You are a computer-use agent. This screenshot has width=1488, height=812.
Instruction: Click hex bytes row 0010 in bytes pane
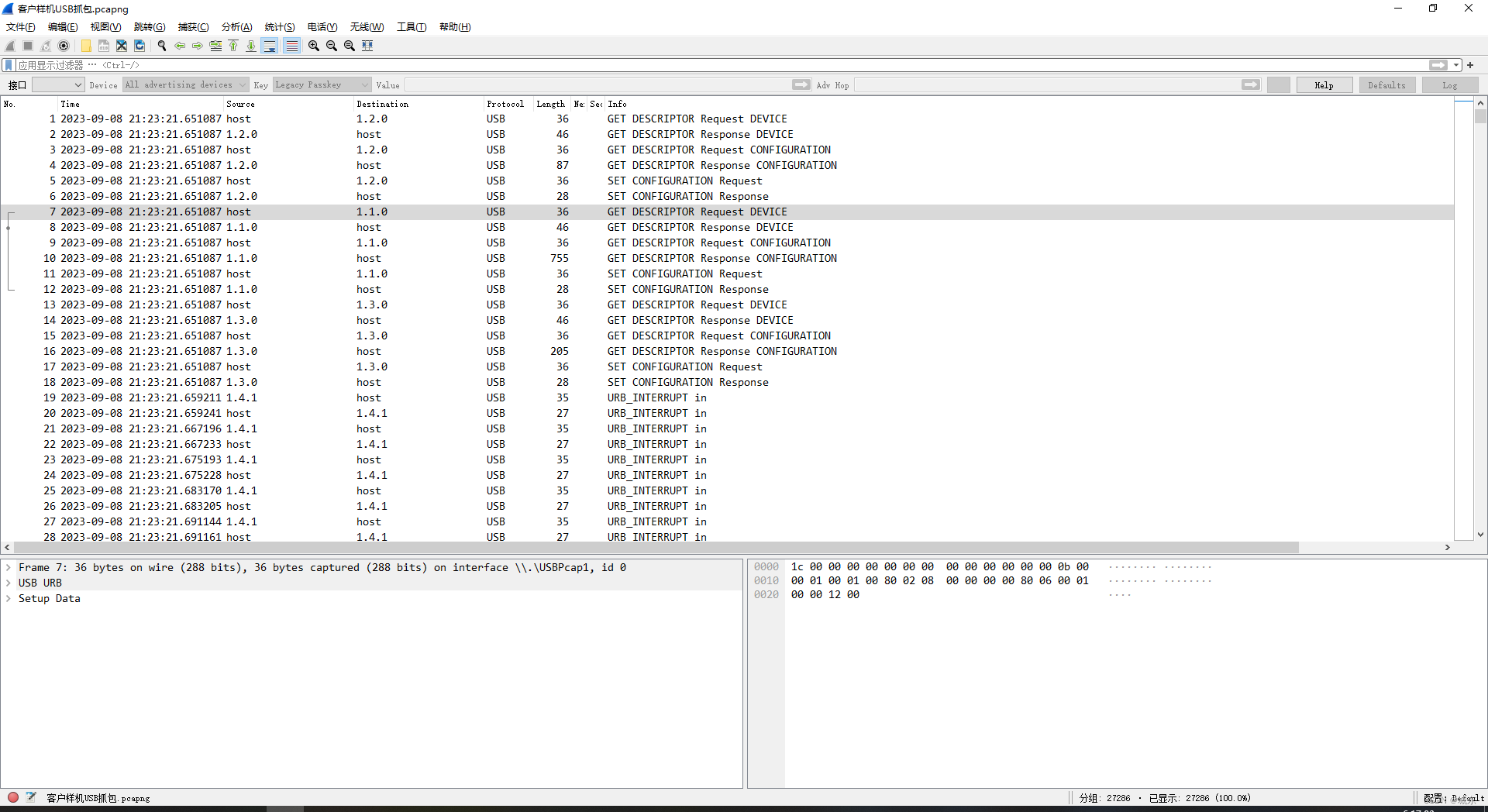(939, 581)
